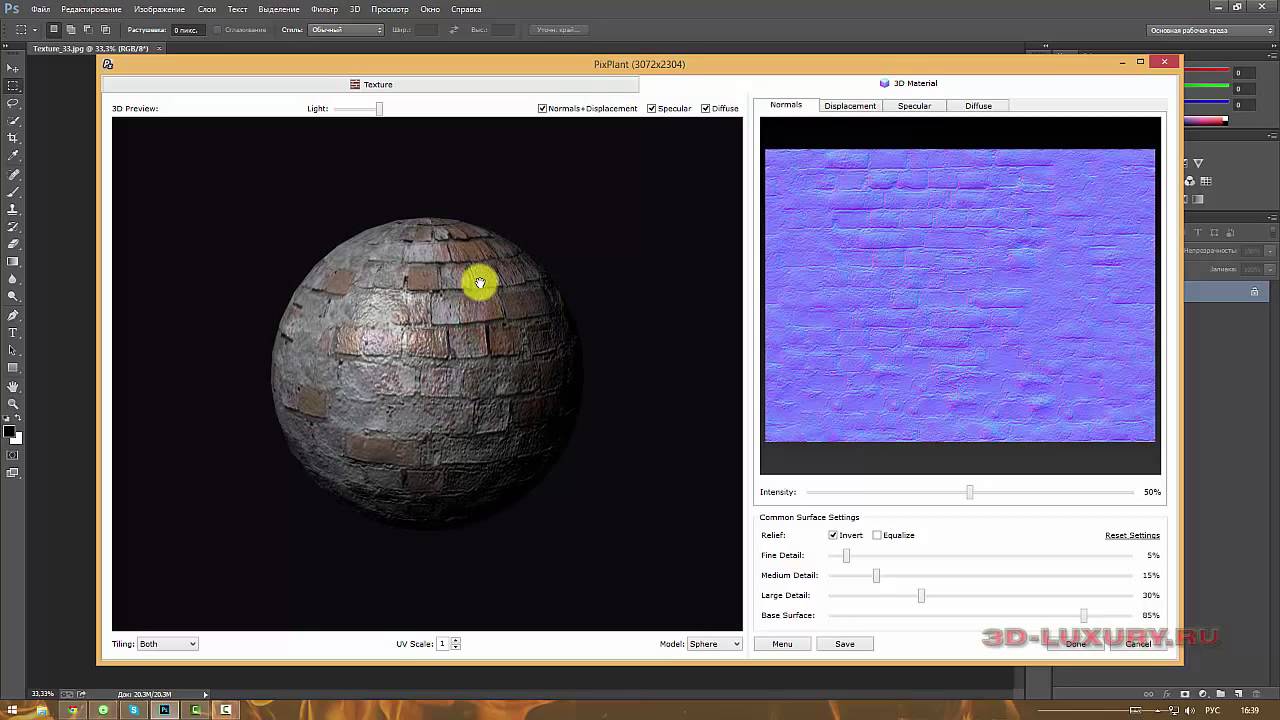The image size is (1280, 720).
Task: Select the Zoom tool in toolbar
Action: (13, 404)
